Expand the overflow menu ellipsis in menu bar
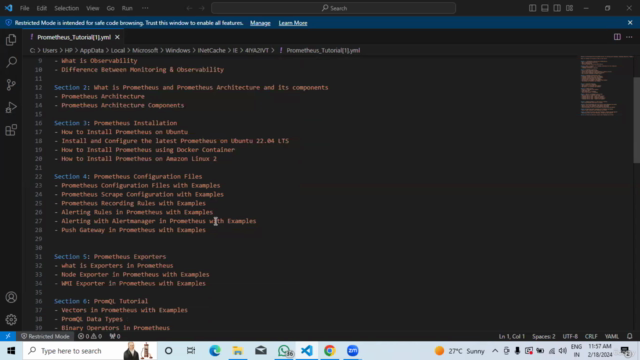The image size is (640, 360). [x=145, y=8]
